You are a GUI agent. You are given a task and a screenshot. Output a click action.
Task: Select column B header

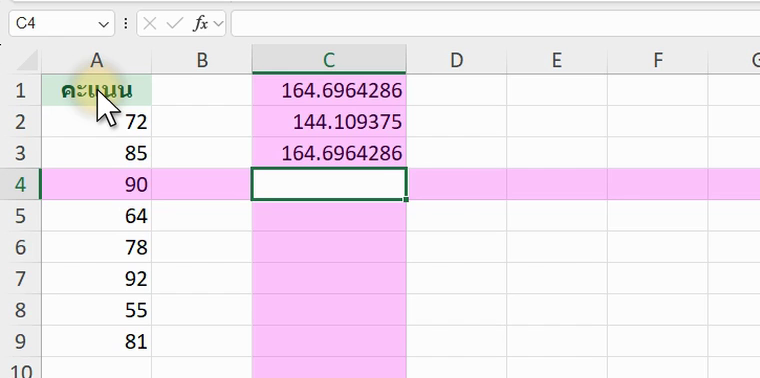202,60
